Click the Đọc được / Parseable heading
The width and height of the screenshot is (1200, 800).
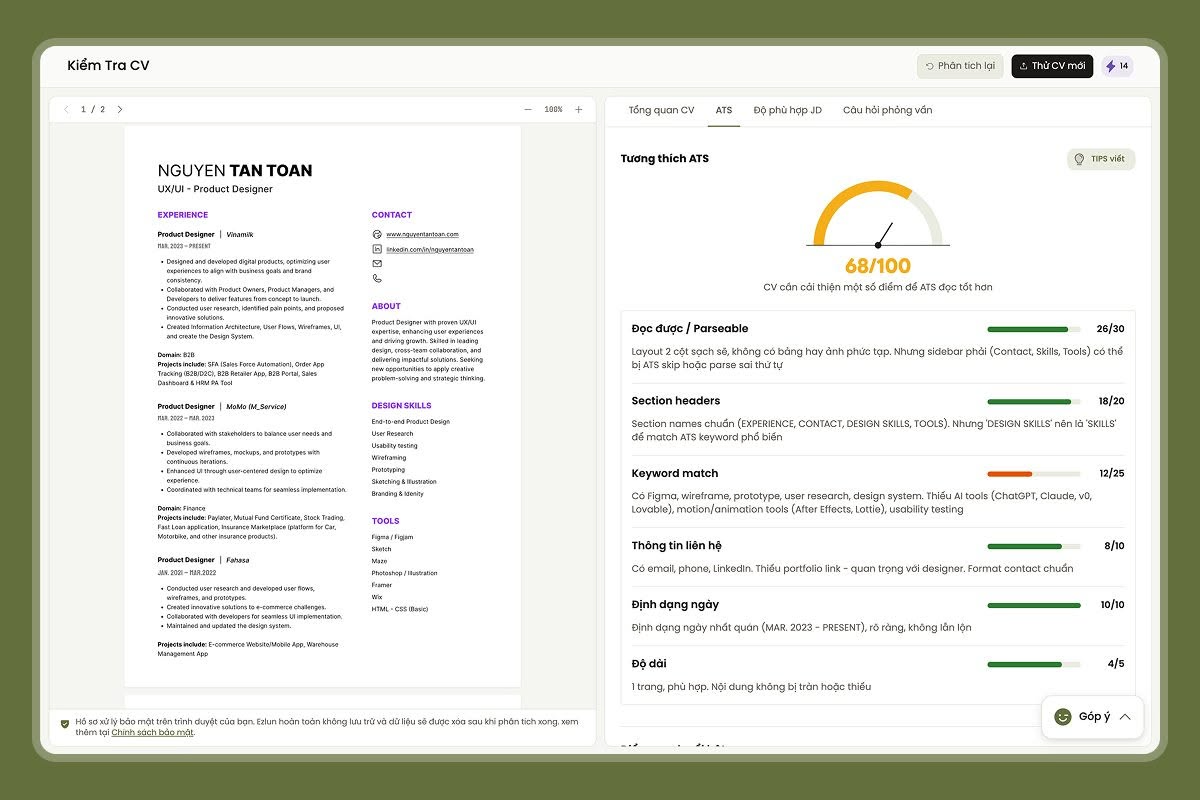coord(690,329)
